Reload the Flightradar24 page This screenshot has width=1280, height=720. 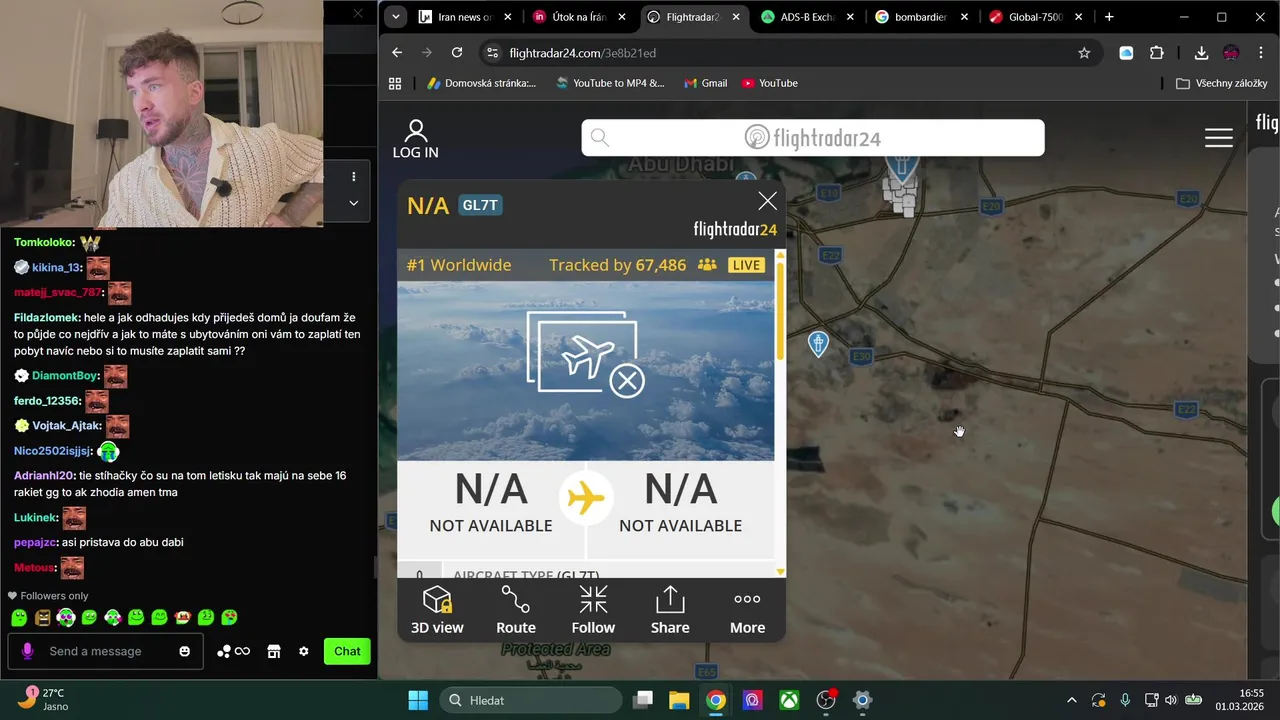[x=457, y=53]
